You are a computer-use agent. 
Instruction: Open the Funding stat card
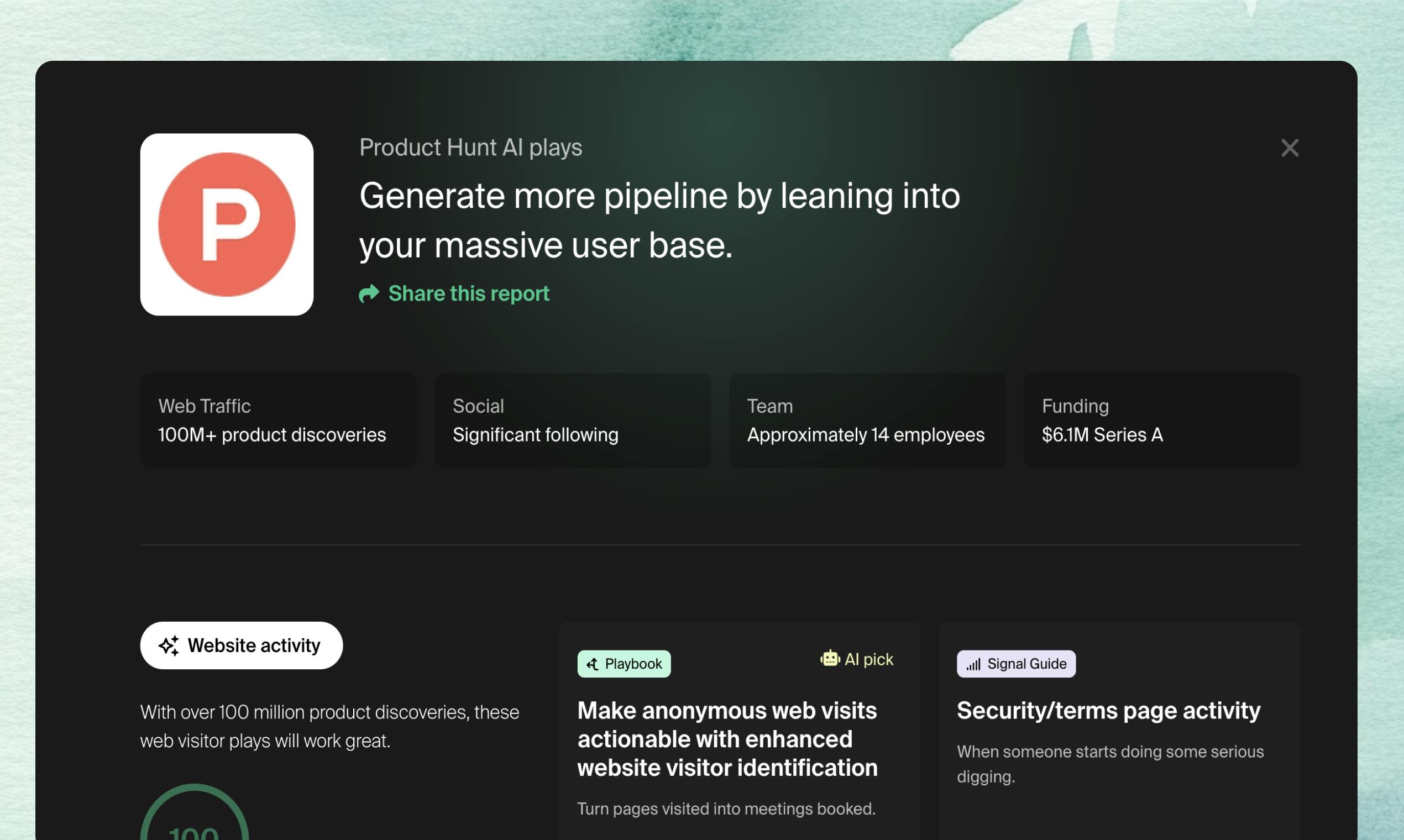point(1162,420)
